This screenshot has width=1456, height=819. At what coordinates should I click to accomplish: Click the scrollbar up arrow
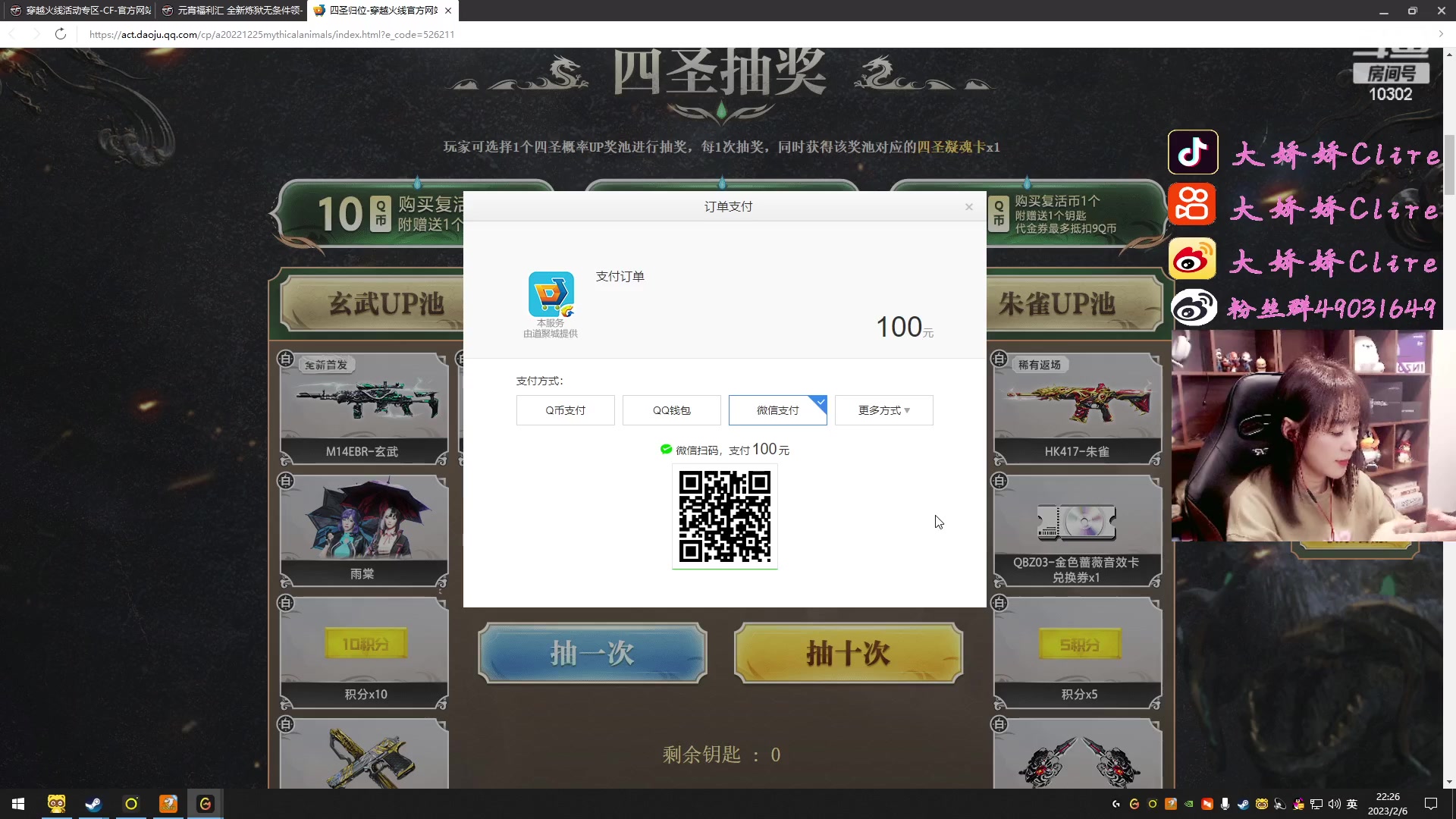[x=1450, y=54]
